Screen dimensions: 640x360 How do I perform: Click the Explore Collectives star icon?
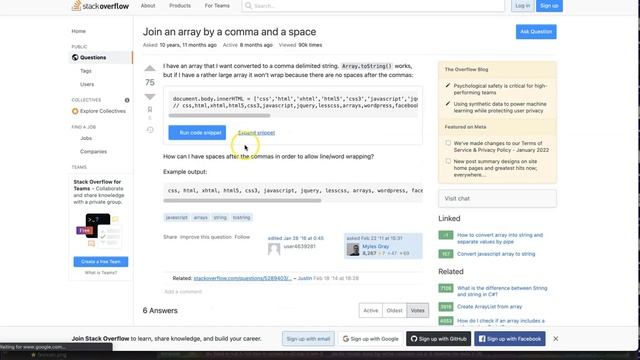pos(75,111)
